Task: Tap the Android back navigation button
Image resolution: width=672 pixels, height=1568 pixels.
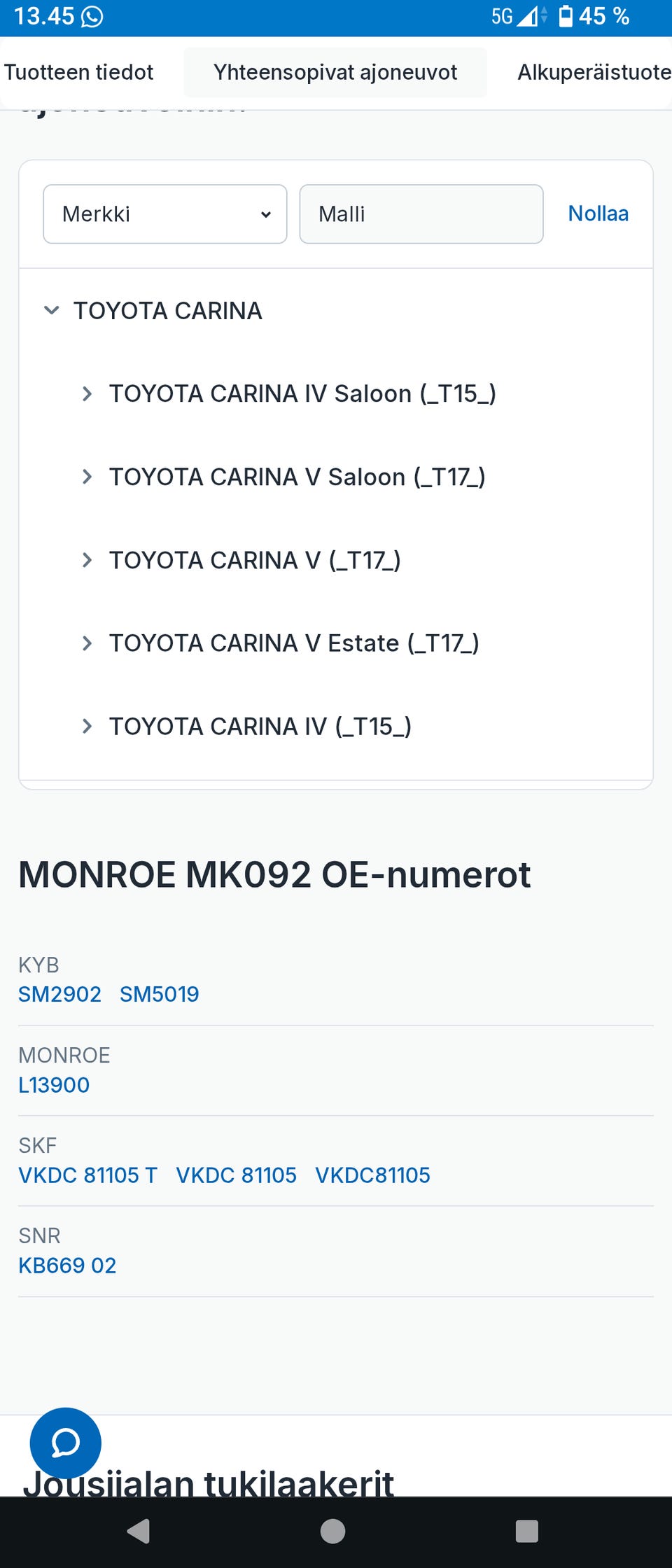Action: (139, 1531)
